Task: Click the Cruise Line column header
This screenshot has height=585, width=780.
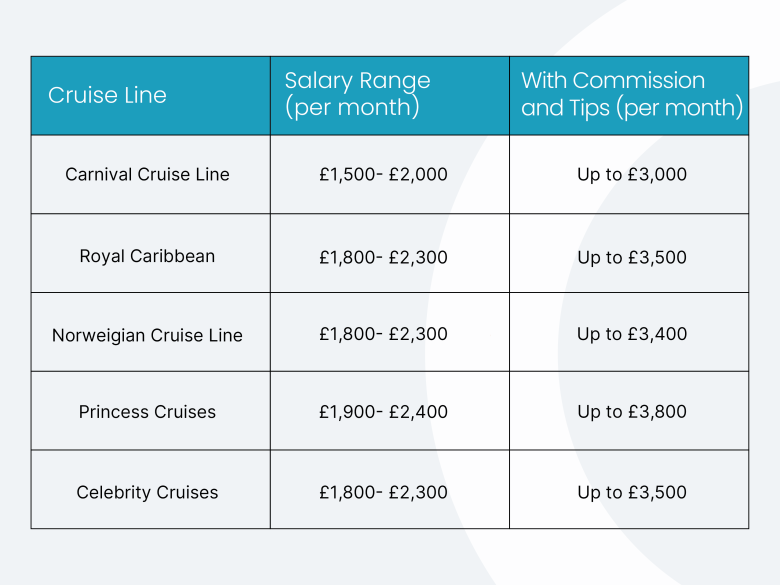Action: [151, 96]
